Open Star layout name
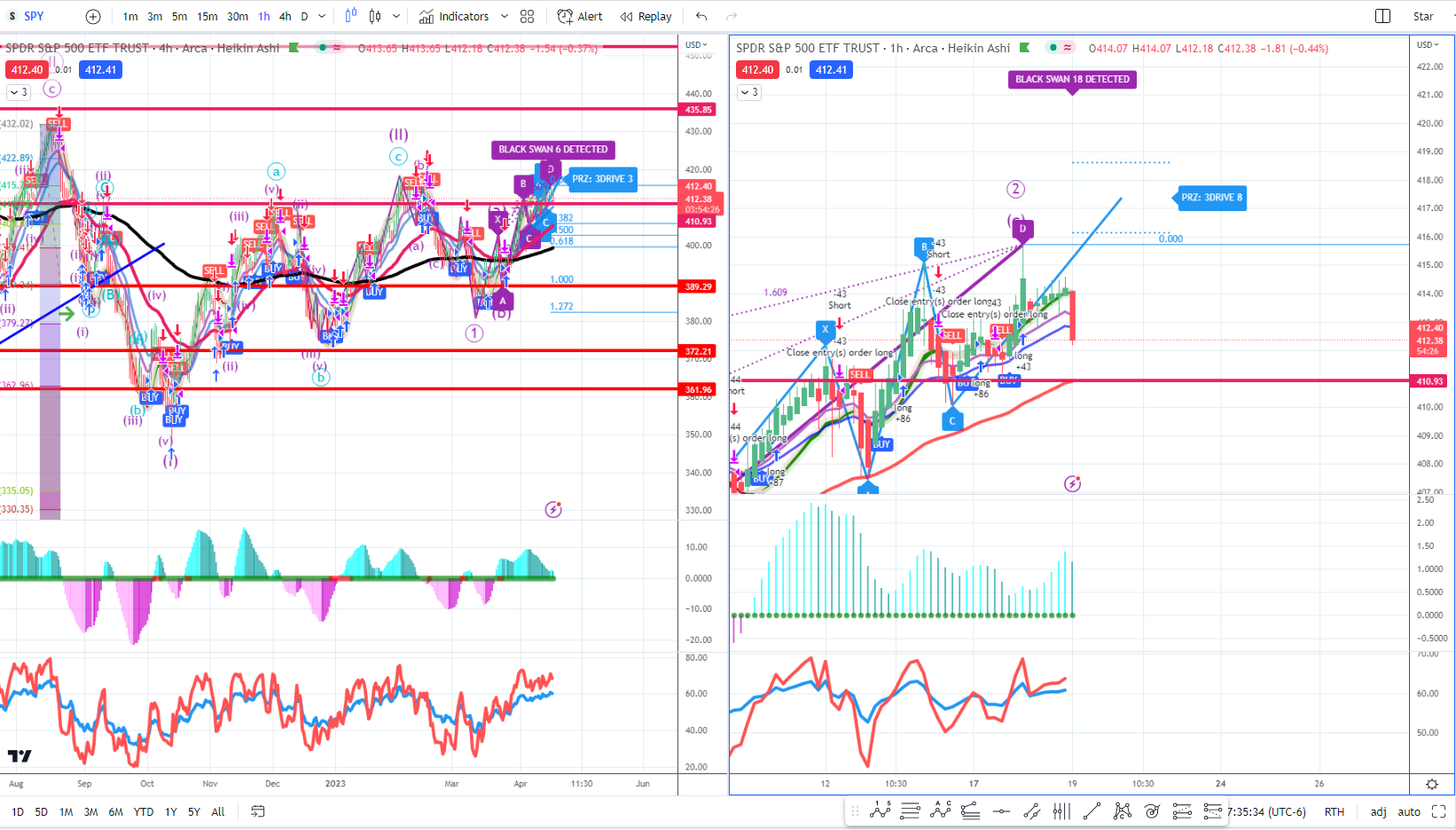1456x830 pixels. (x=1423, y=16)
